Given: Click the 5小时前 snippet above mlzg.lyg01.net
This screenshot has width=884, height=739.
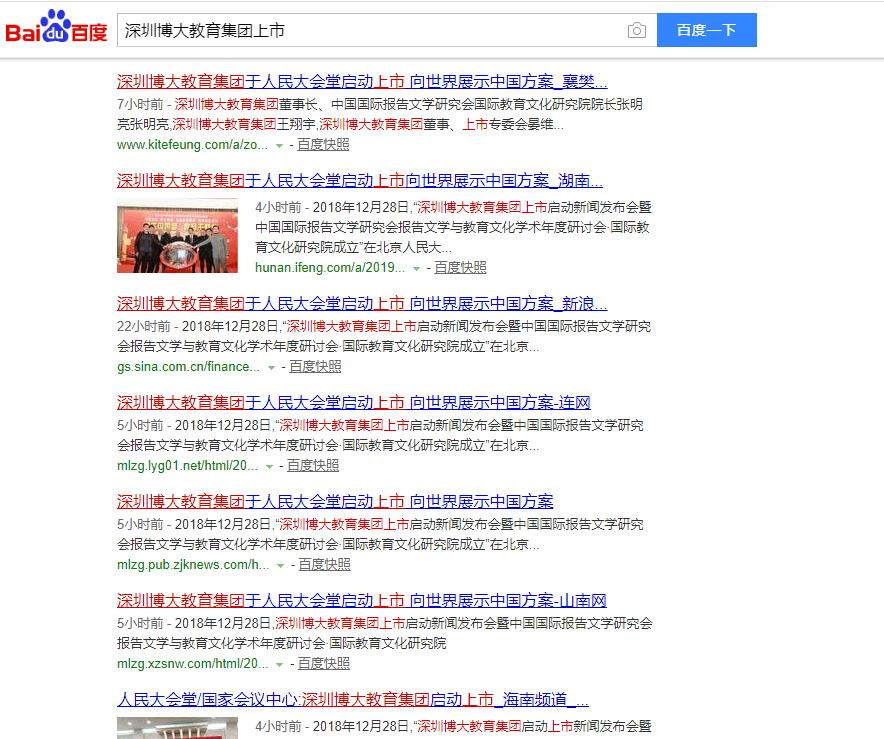Looking at the screenshot, I should 381,435.
